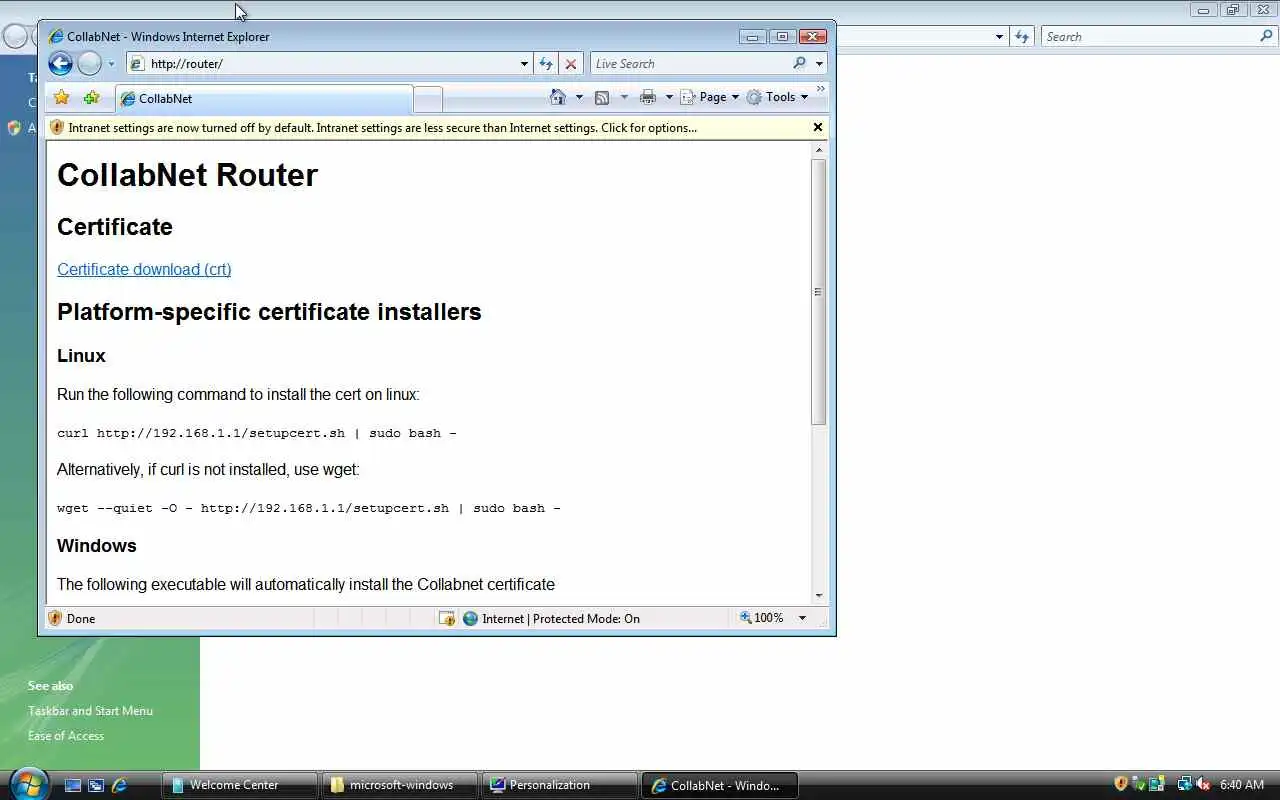
Task: Stop loading with the red X icon
Action: click(x=571, y=64)
